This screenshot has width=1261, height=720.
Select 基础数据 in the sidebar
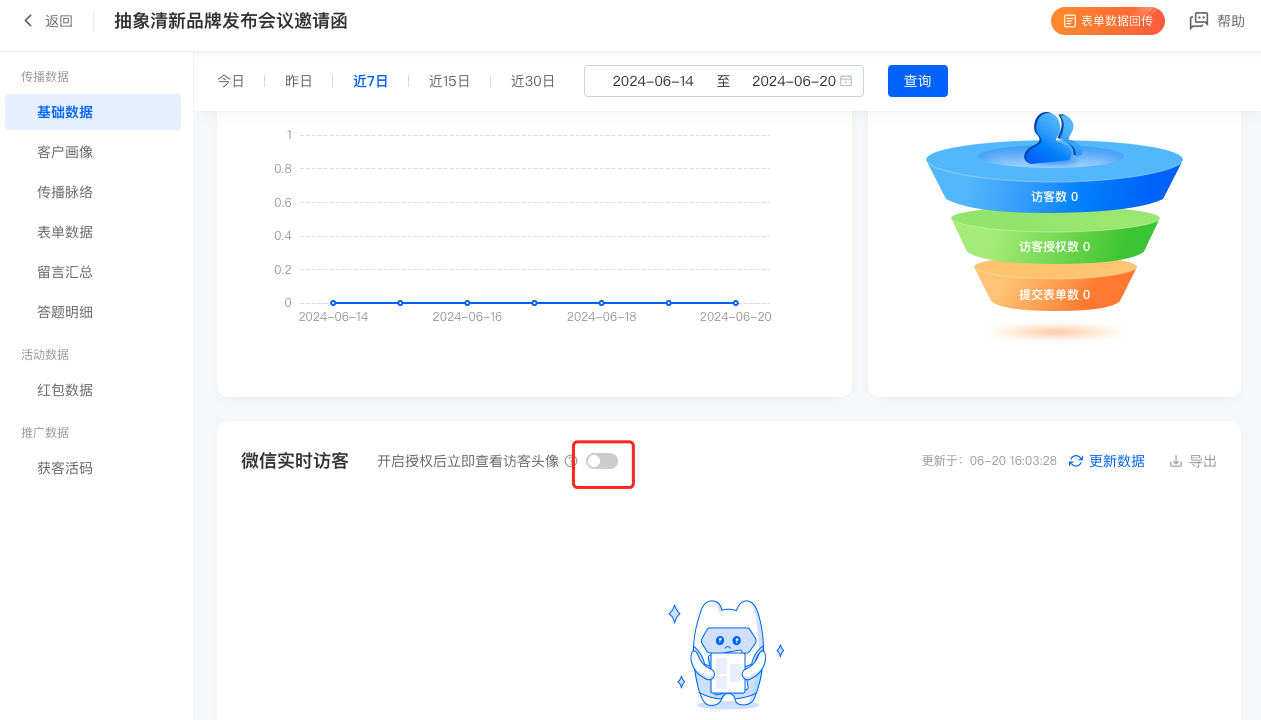(x=93, y=112)
